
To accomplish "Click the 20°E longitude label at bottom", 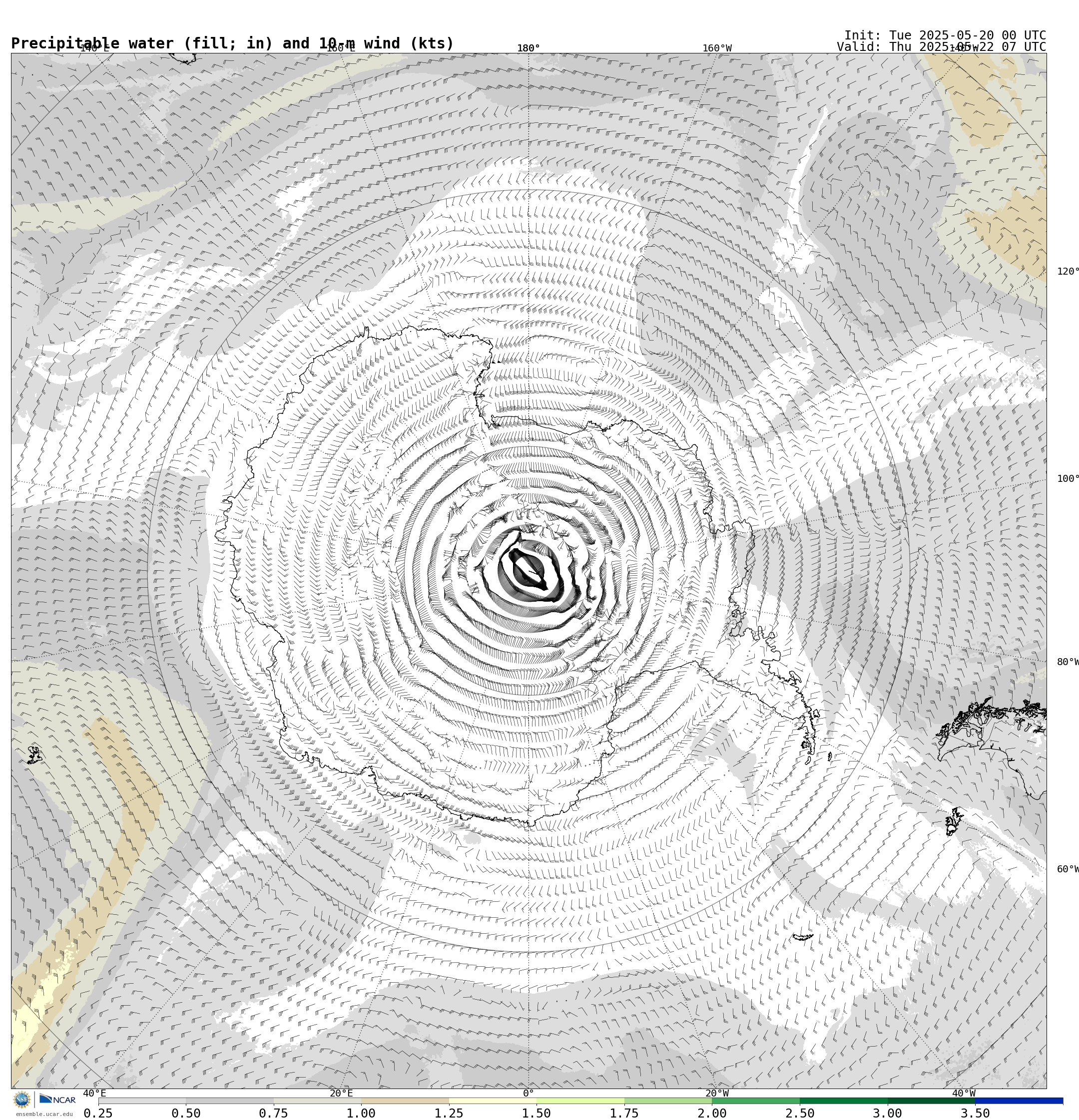I will 341,1093.
